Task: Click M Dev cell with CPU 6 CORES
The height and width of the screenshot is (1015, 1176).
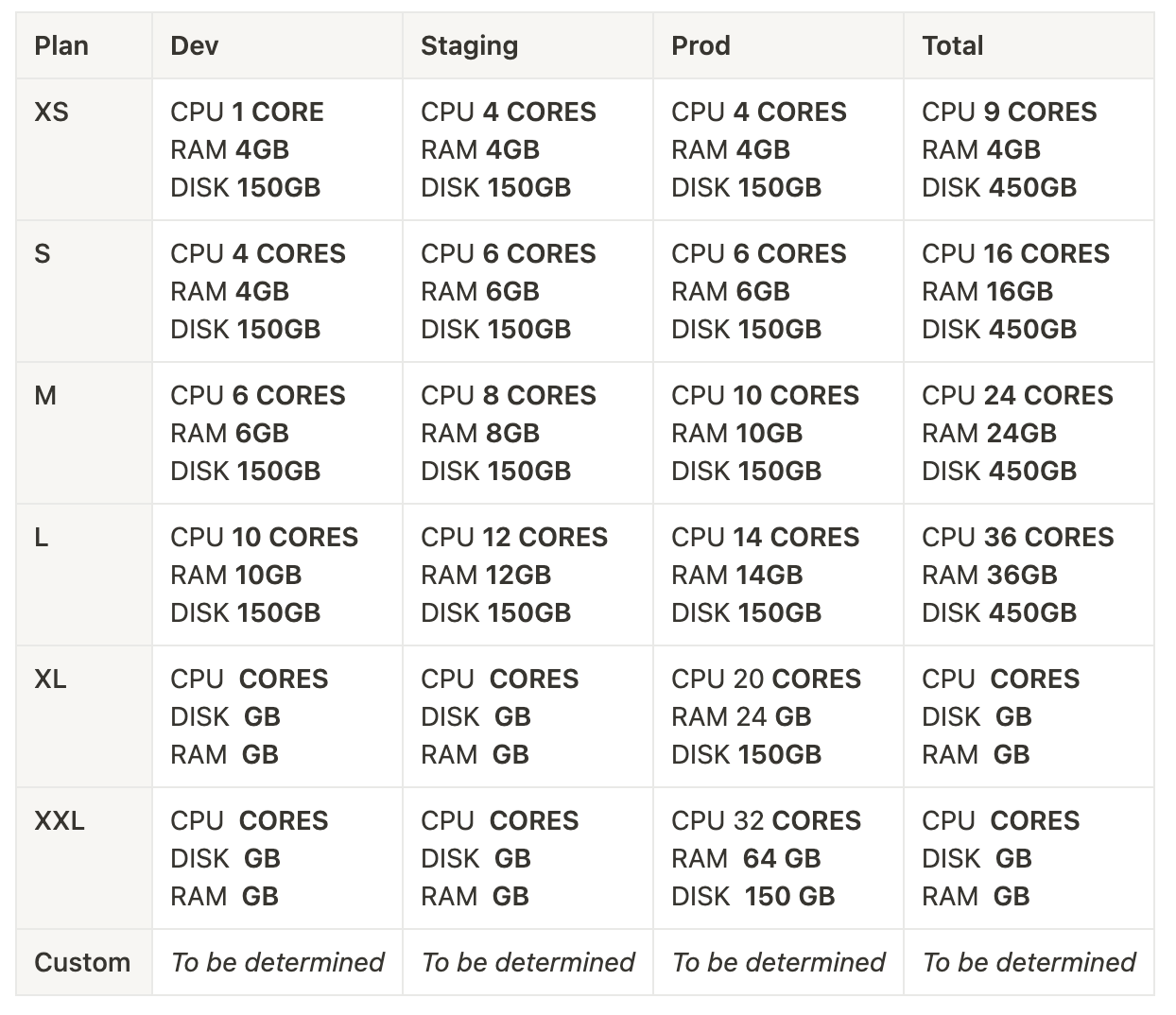Action: [x=278, y=433]
